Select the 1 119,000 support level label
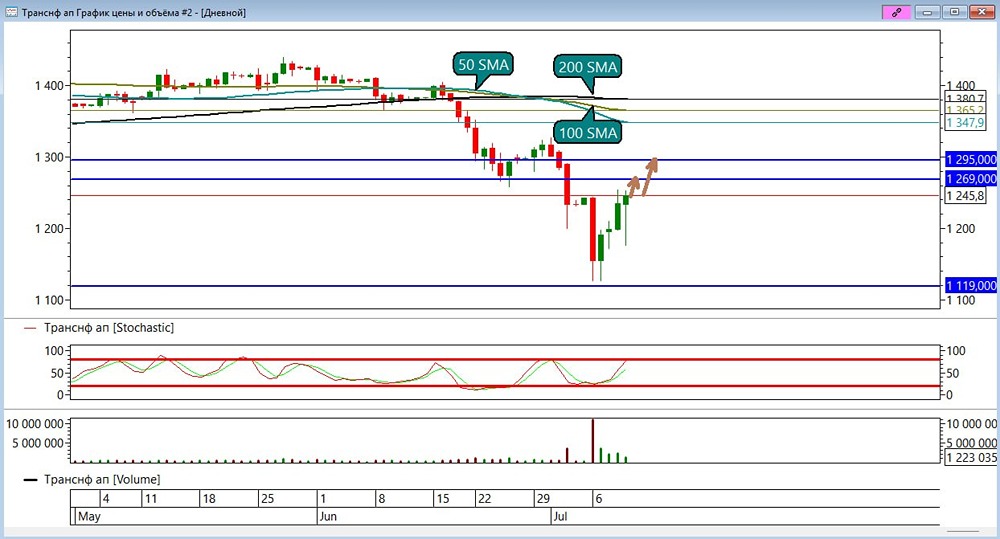The image size is (1000, 539). [x=971, y=286]
